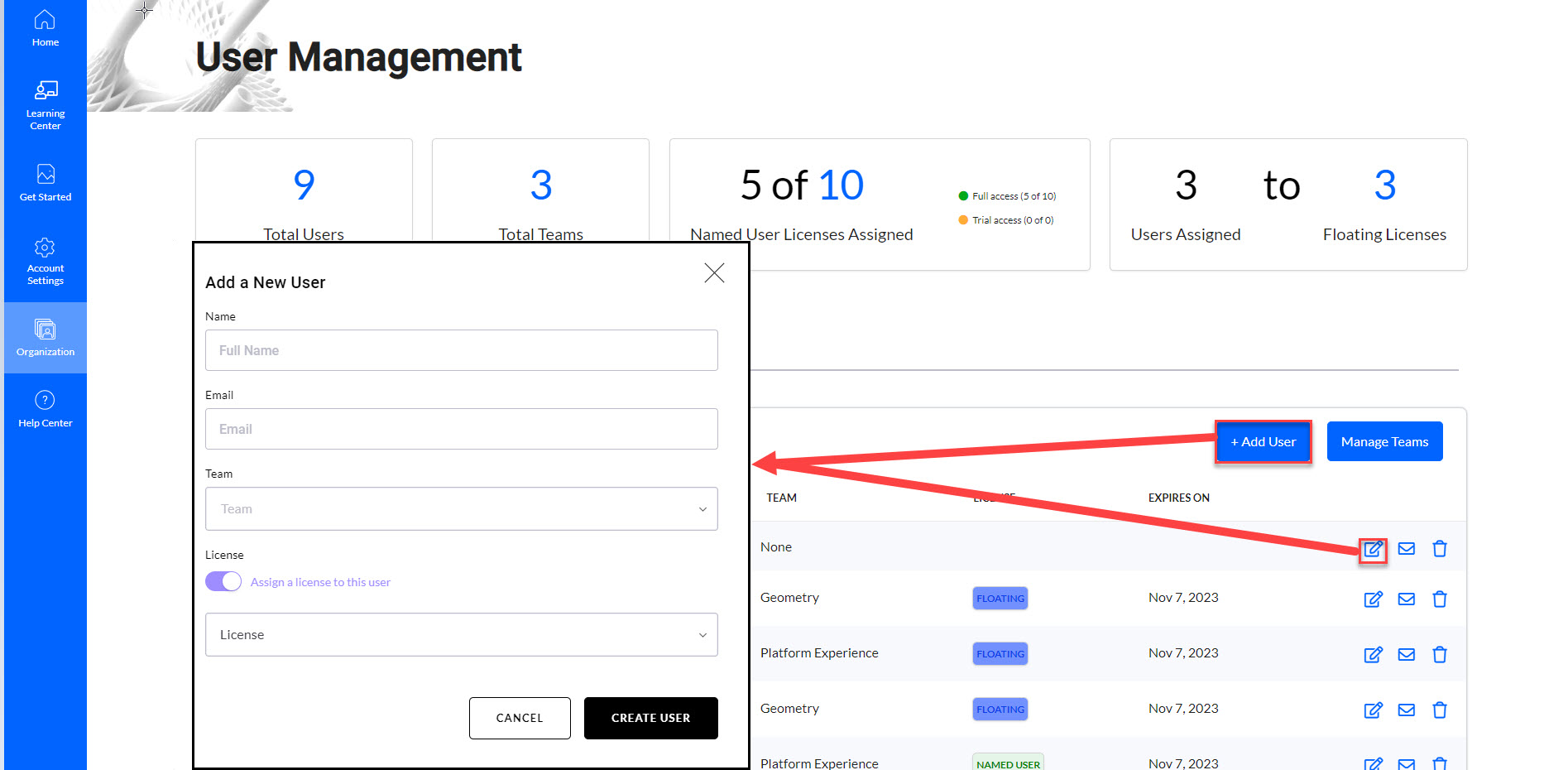Click the Users Assigned label
1568x770 pixels.
tap(1186, 234)
